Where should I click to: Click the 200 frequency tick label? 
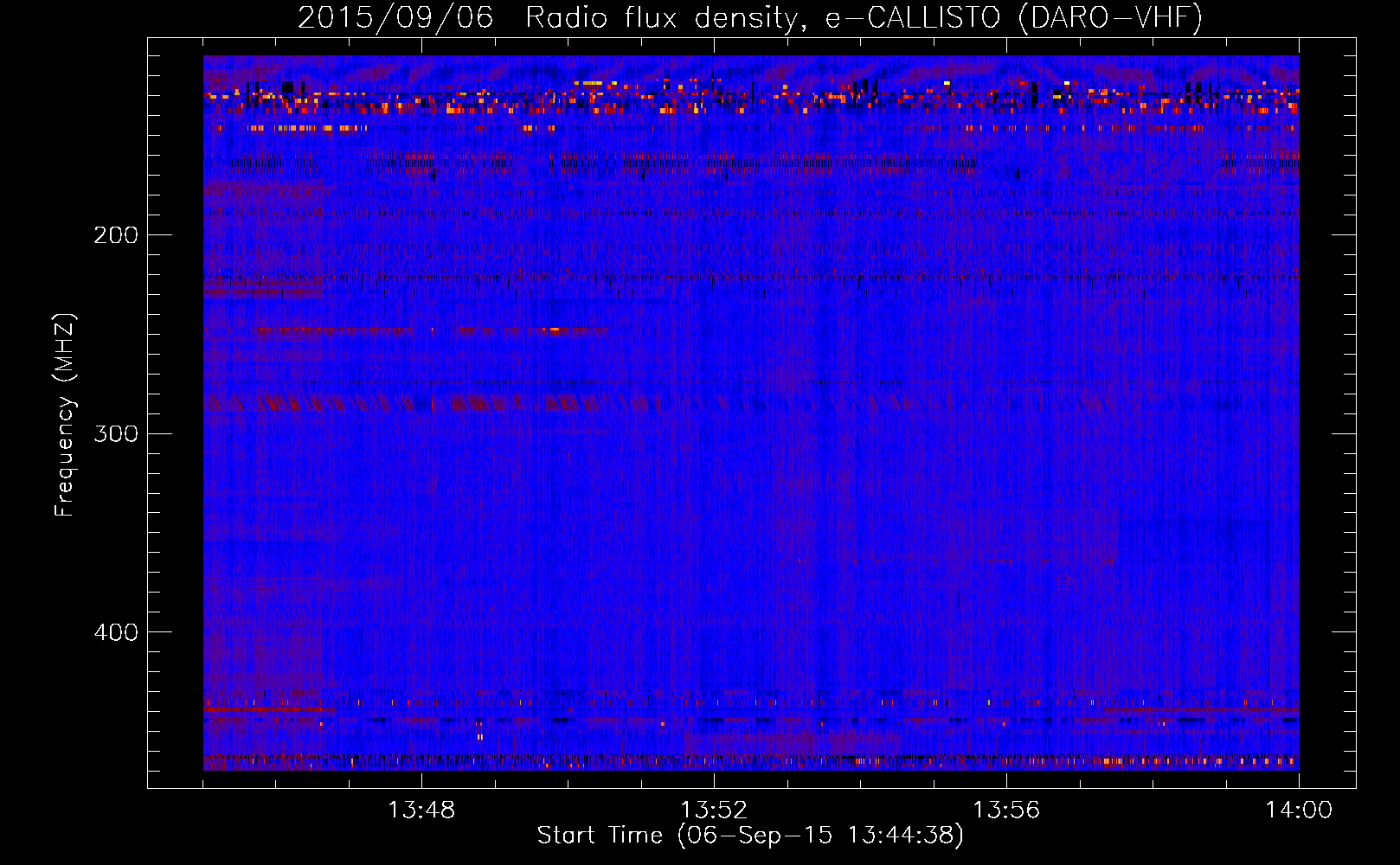116,235
